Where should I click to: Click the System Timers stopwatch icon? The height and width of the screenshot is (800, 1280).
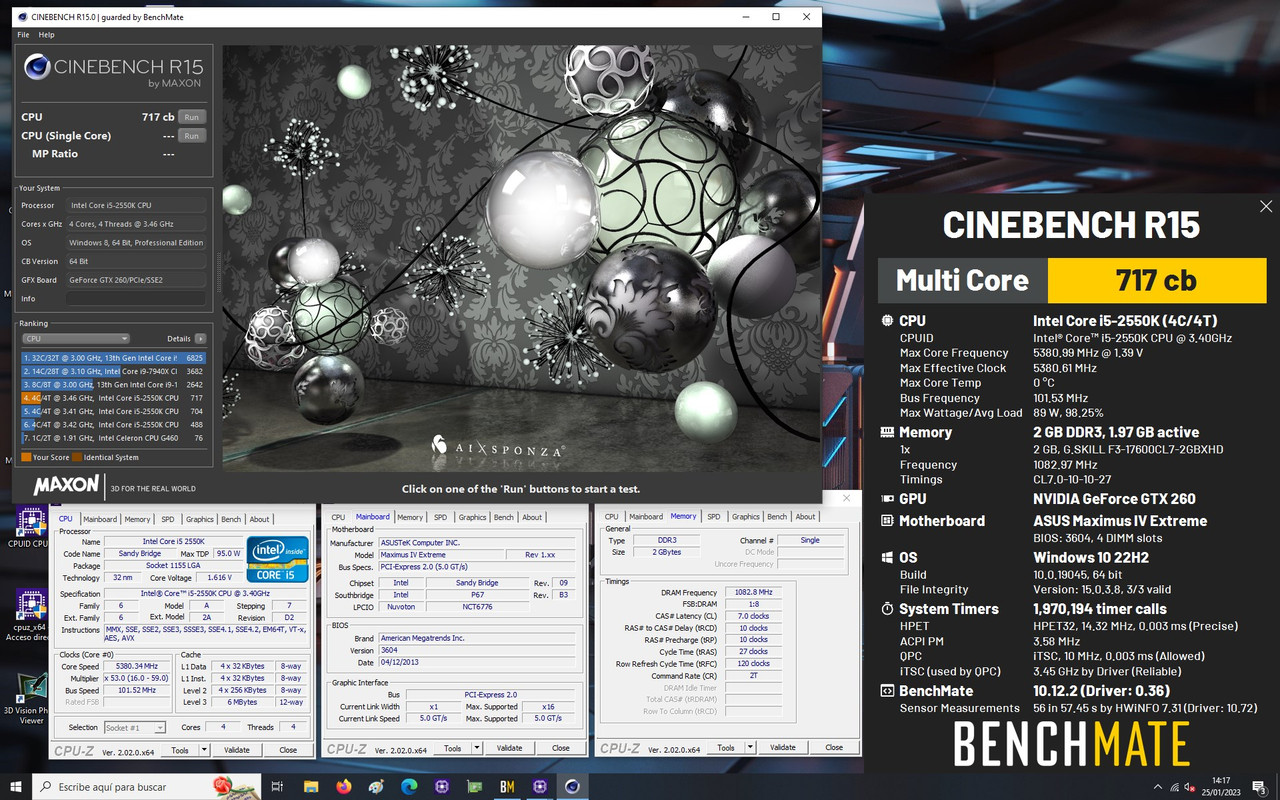click(887, 609)
